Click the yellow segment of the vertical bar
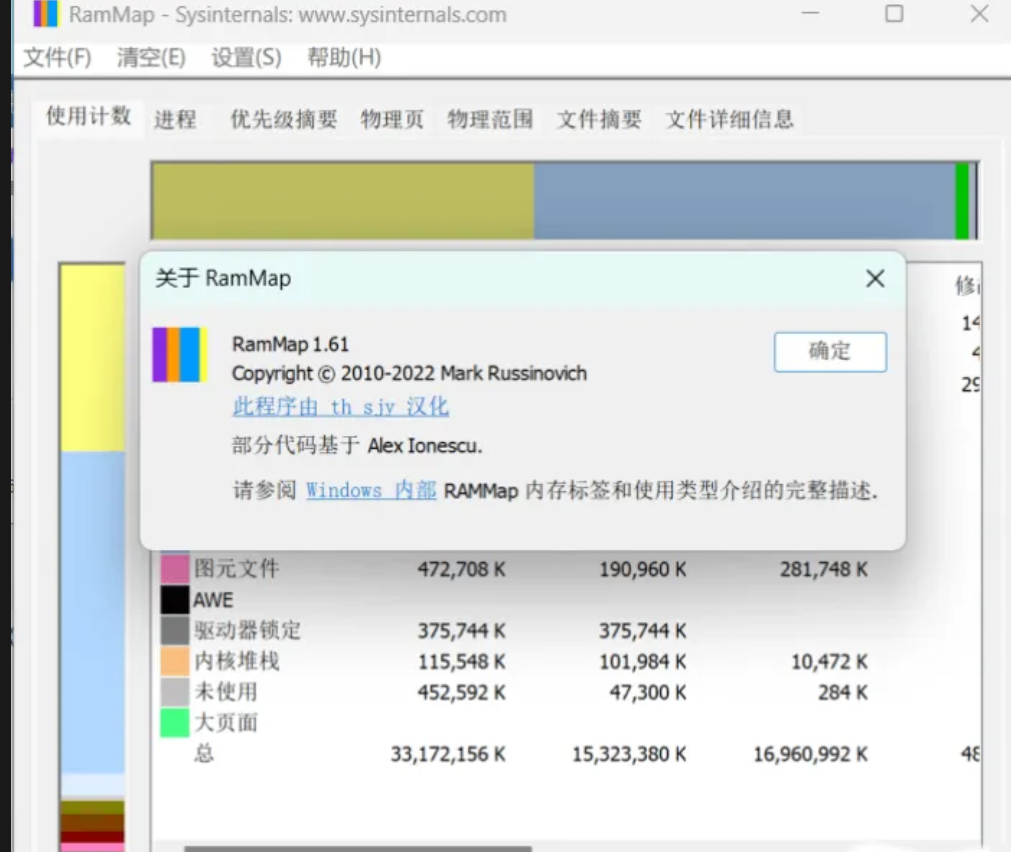This screenshot has height=852, width=1011. (x=93, y=358)
